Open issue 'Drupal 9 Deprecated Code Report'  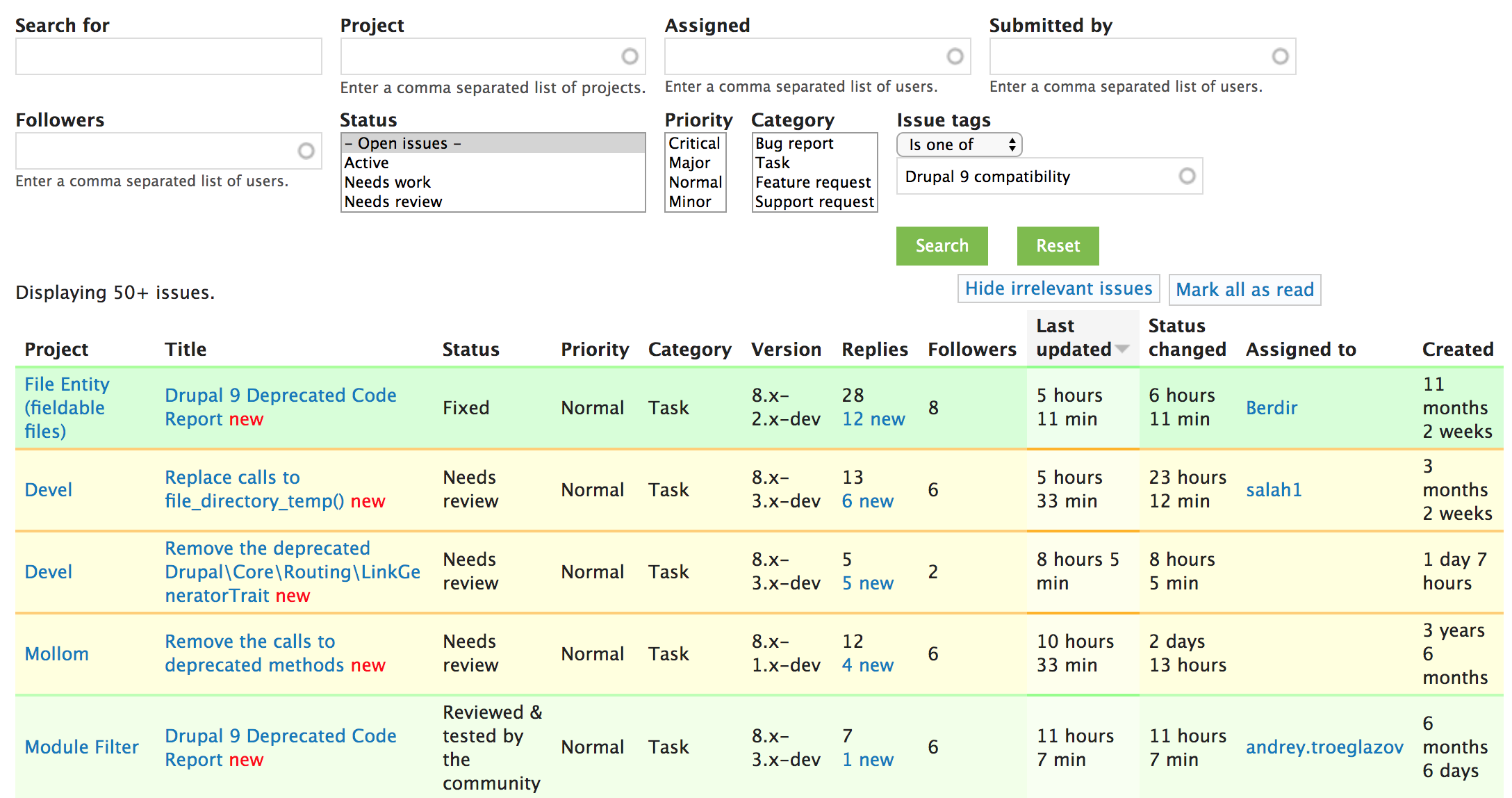281,407
